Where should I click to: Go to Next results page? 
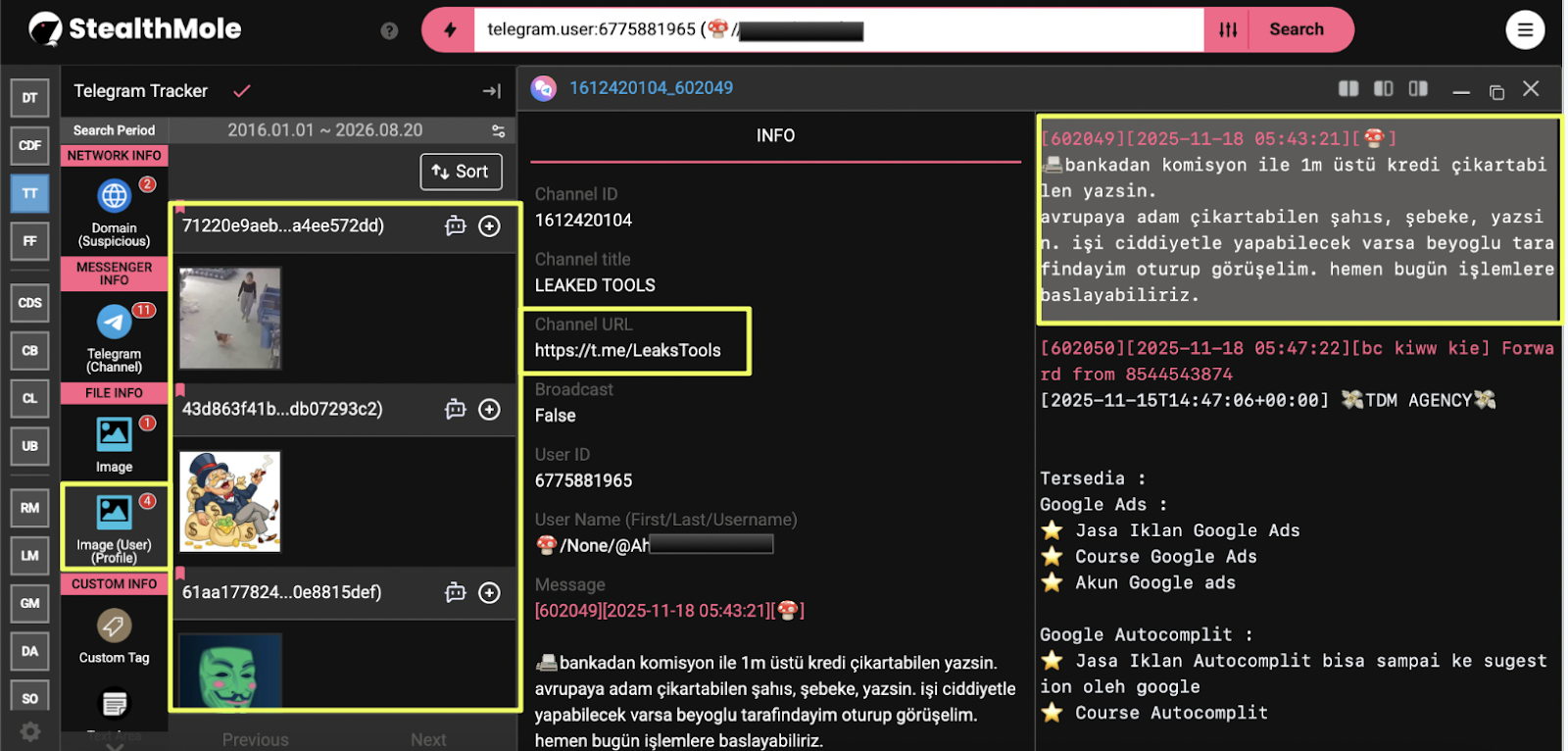(428, 740)
